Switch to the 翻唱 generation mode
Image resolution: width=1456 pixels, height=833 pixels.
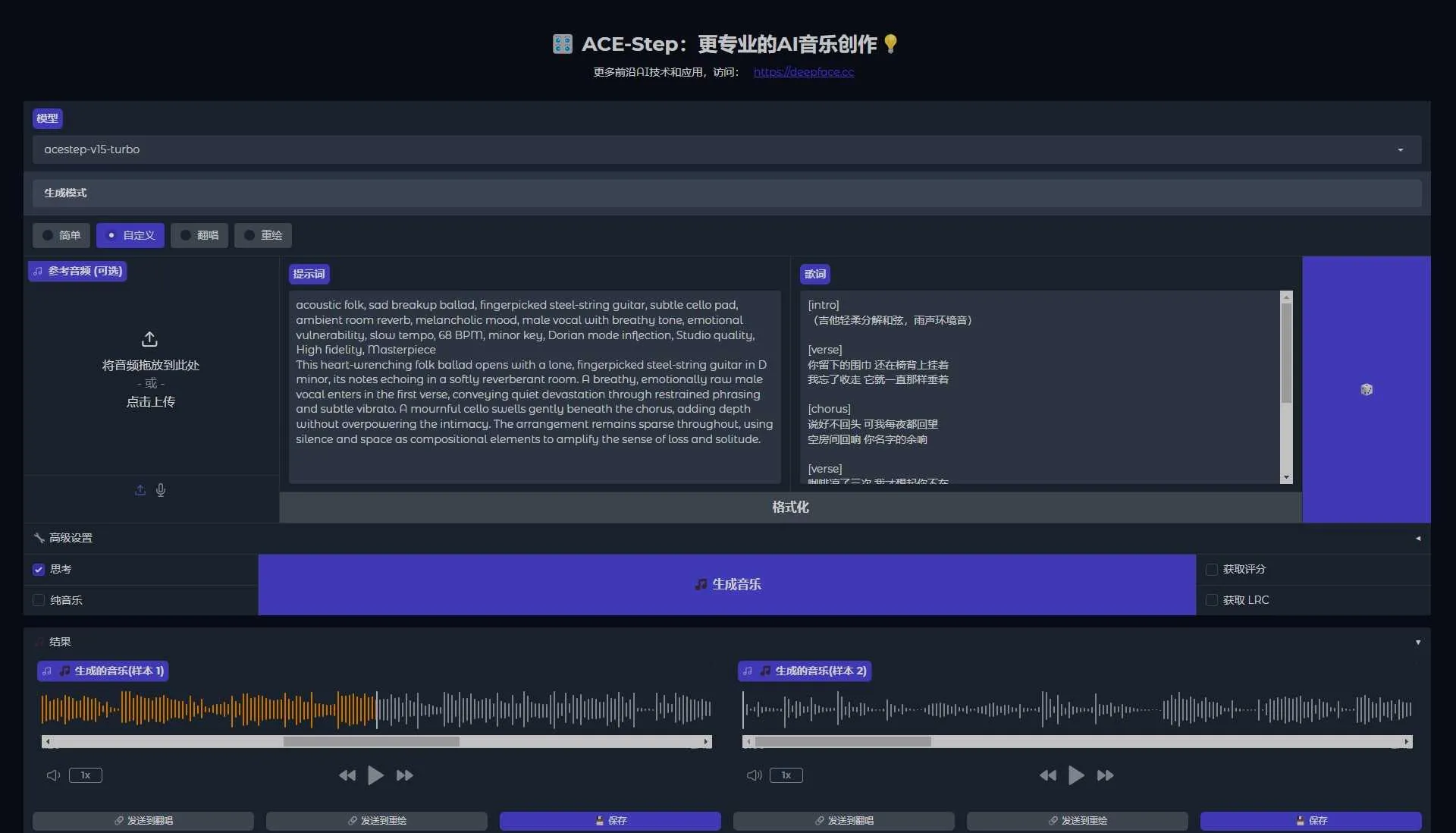tap(199, 235)
